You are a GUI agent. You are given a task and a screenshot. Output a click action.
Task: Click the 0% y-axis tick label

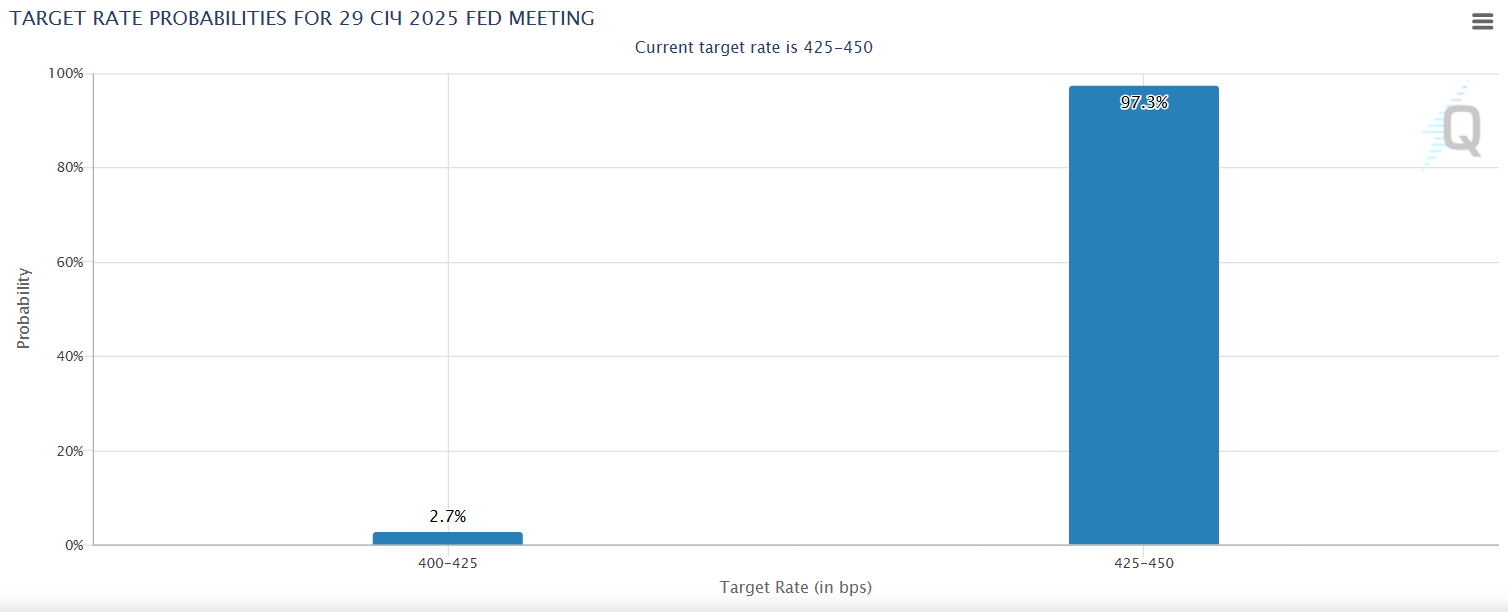point(72,545)
